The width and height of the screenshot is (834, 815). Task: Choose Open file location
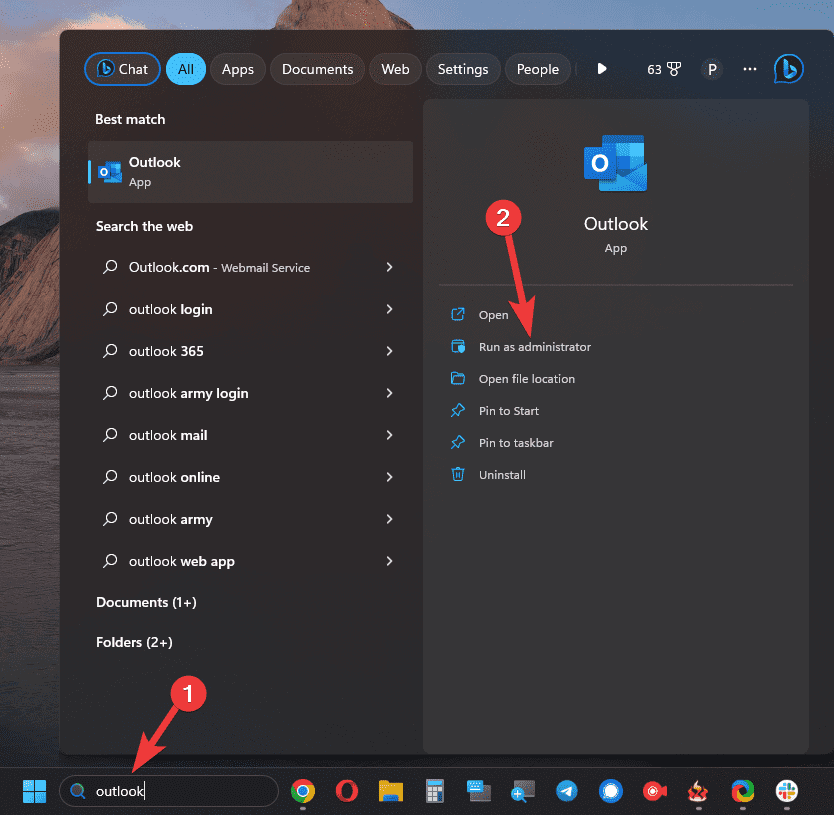pos(527,379)
